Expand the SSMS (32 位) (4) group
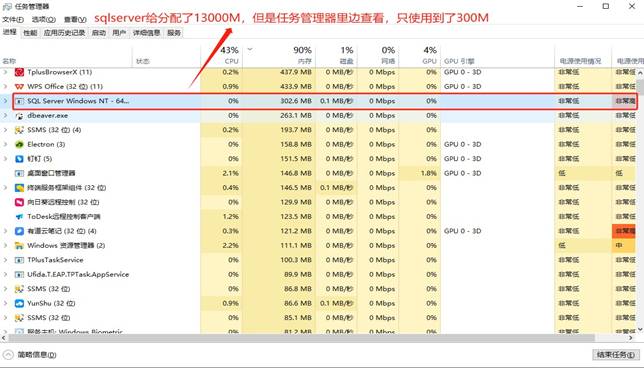 [x=5, y=130]
